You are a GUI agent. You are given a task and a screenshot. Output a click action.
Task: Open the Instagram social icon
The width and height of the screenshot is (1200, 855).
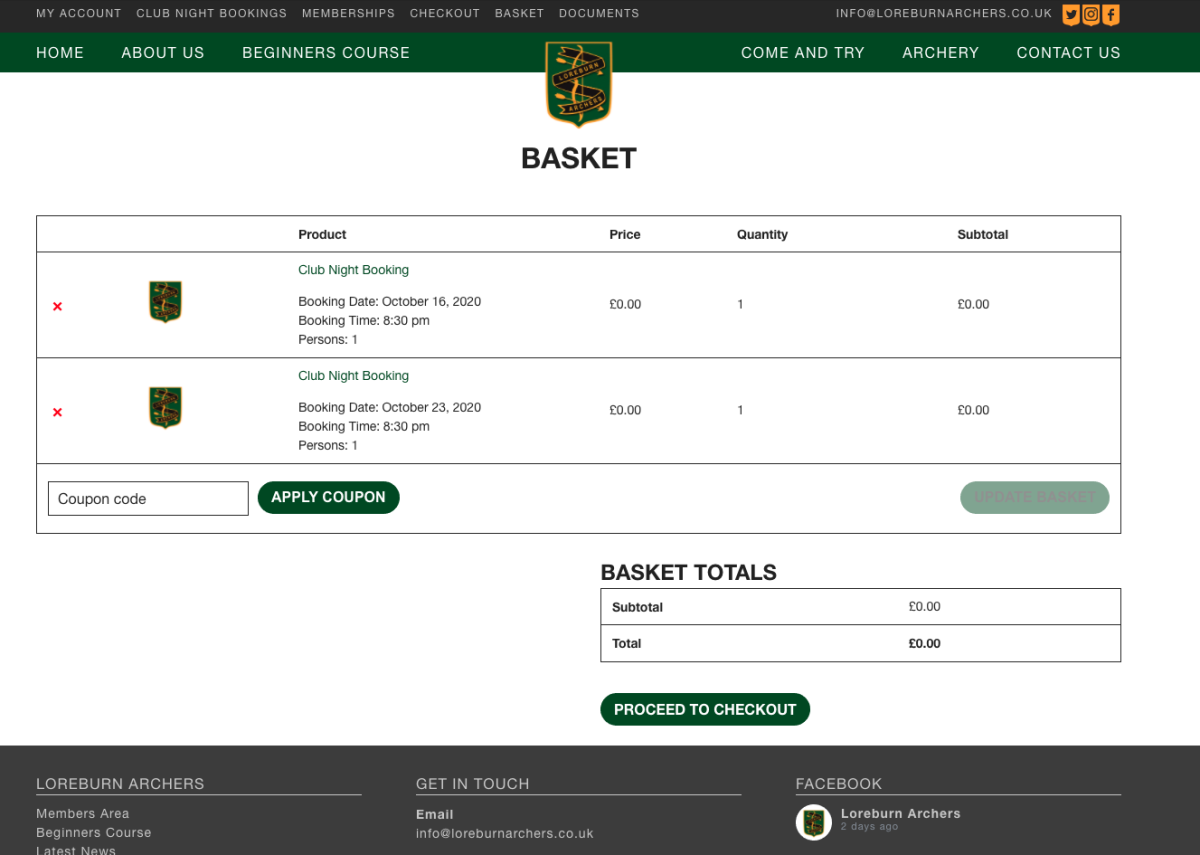coord(1091,14)
